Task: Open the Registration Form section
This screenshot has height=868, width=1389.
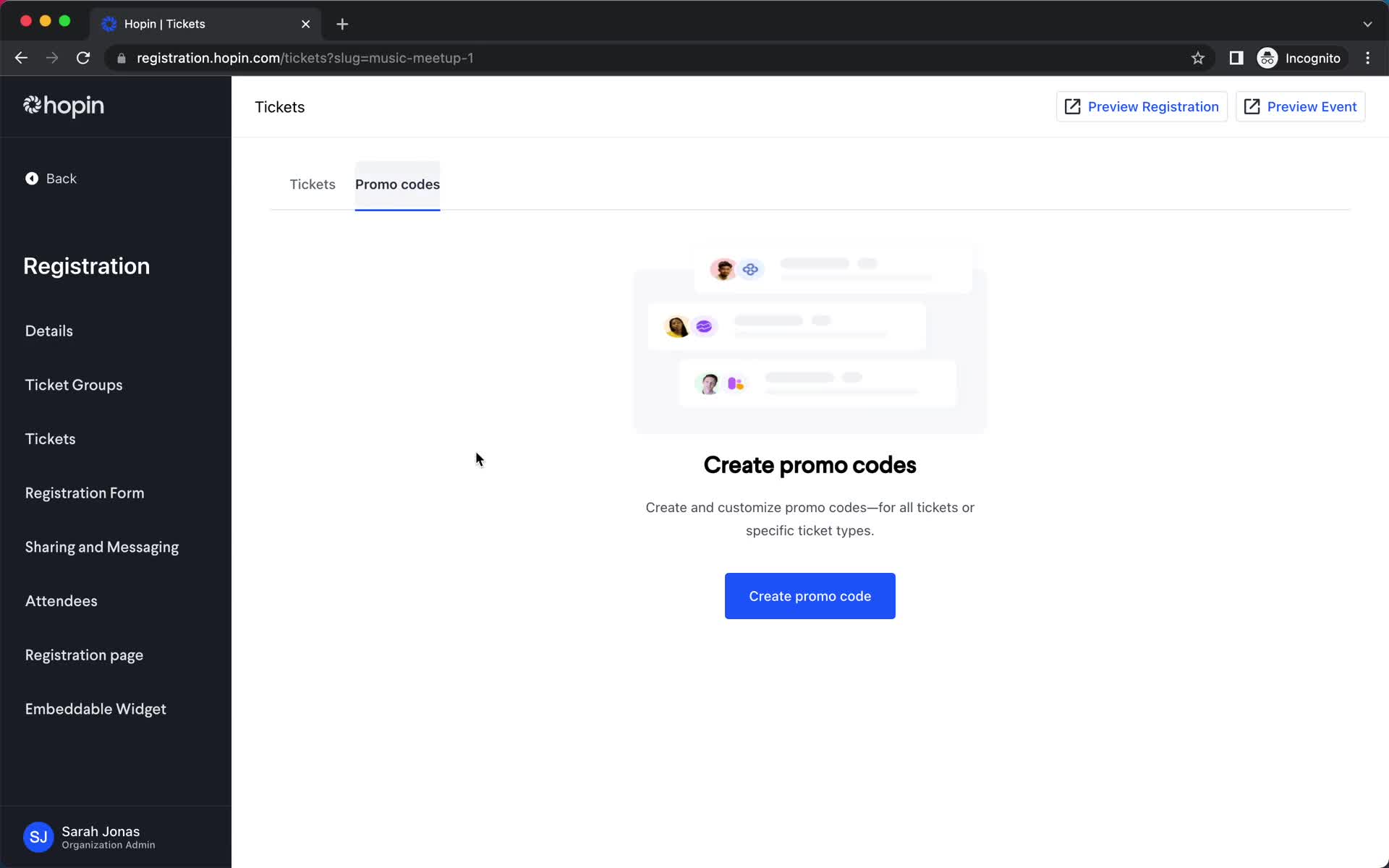Action: click(84, 493)
